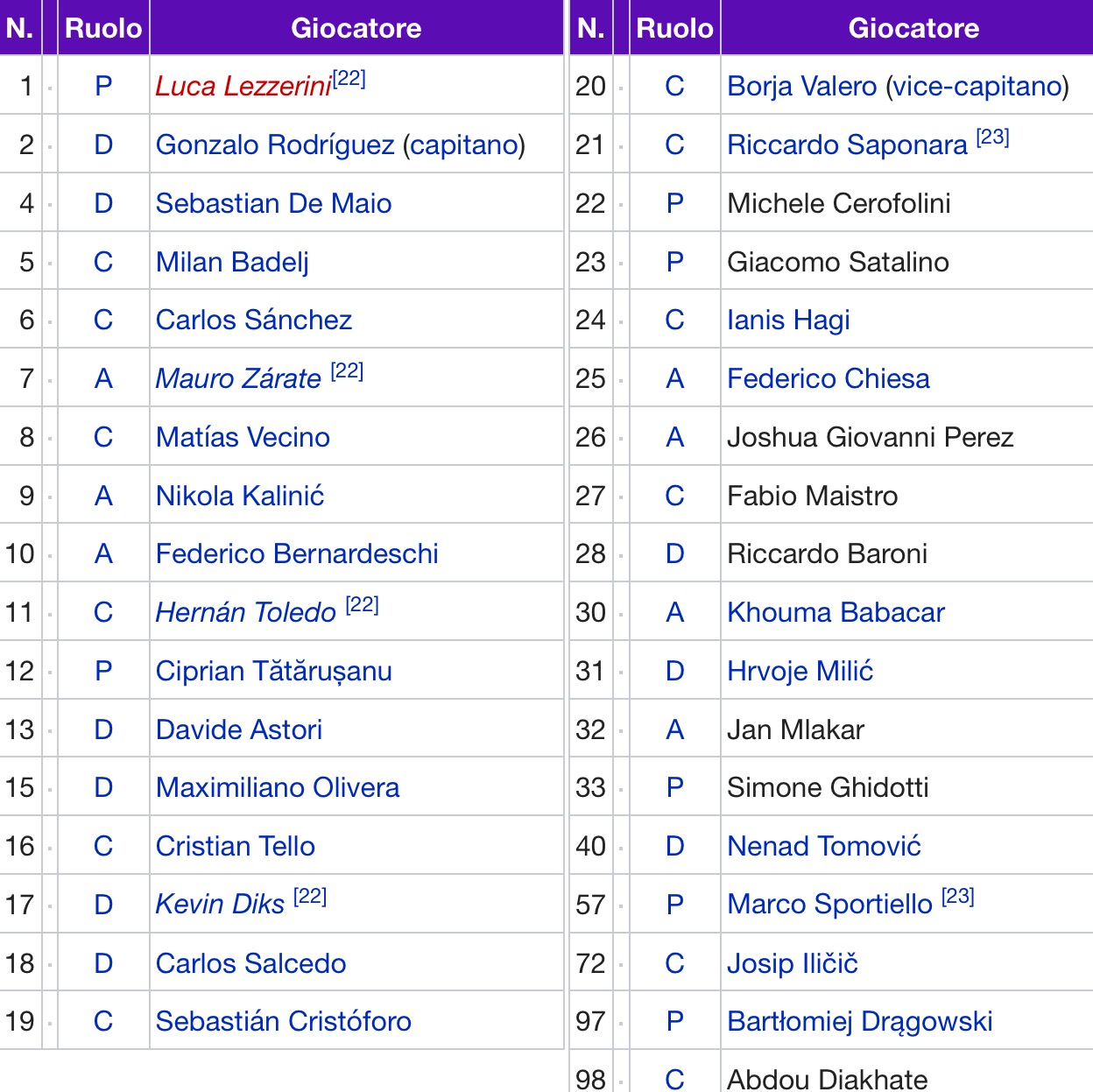Open Gonzalo Rodríguez player page

pos(276,144)
